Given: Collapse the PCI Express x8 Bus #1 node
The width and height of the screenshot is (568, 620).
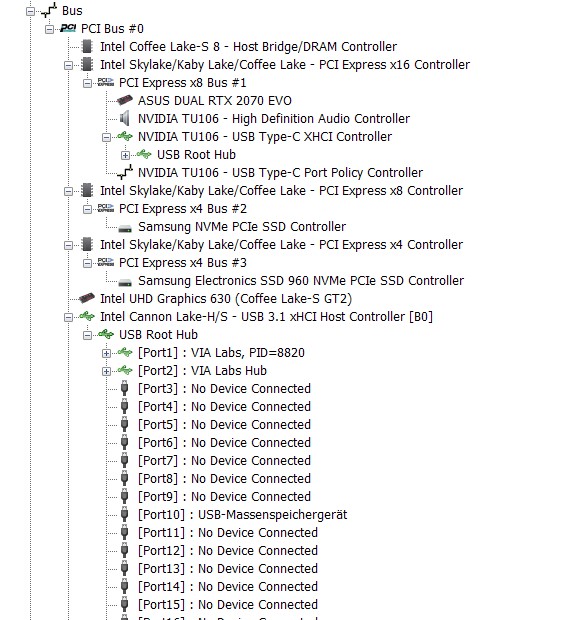Looking at the screenshot, I should (x=87, y=83).
